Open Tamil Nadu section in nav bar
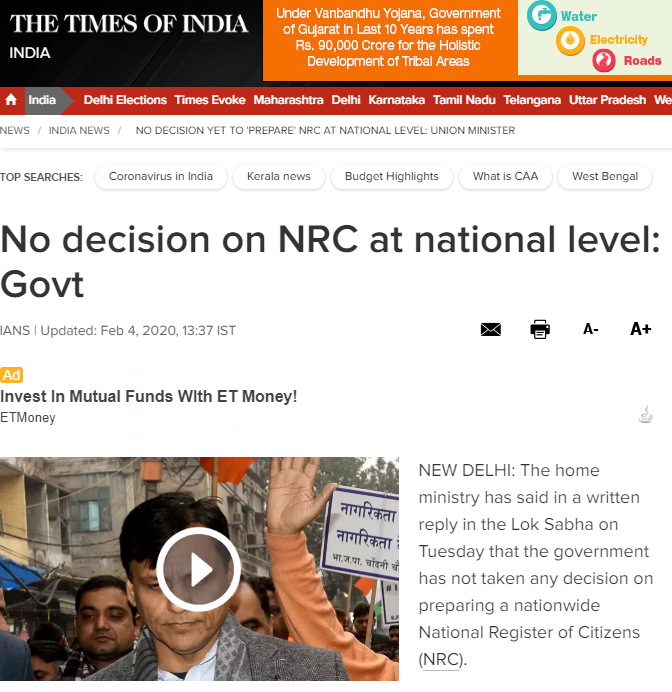 point(464,100)
